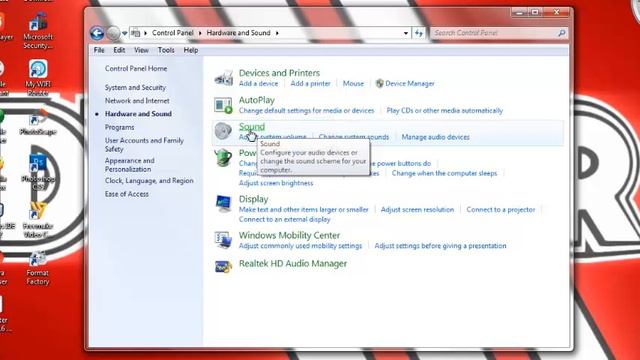
Task: Click the magnifier icon in search box
Action: tap(562, 33)
